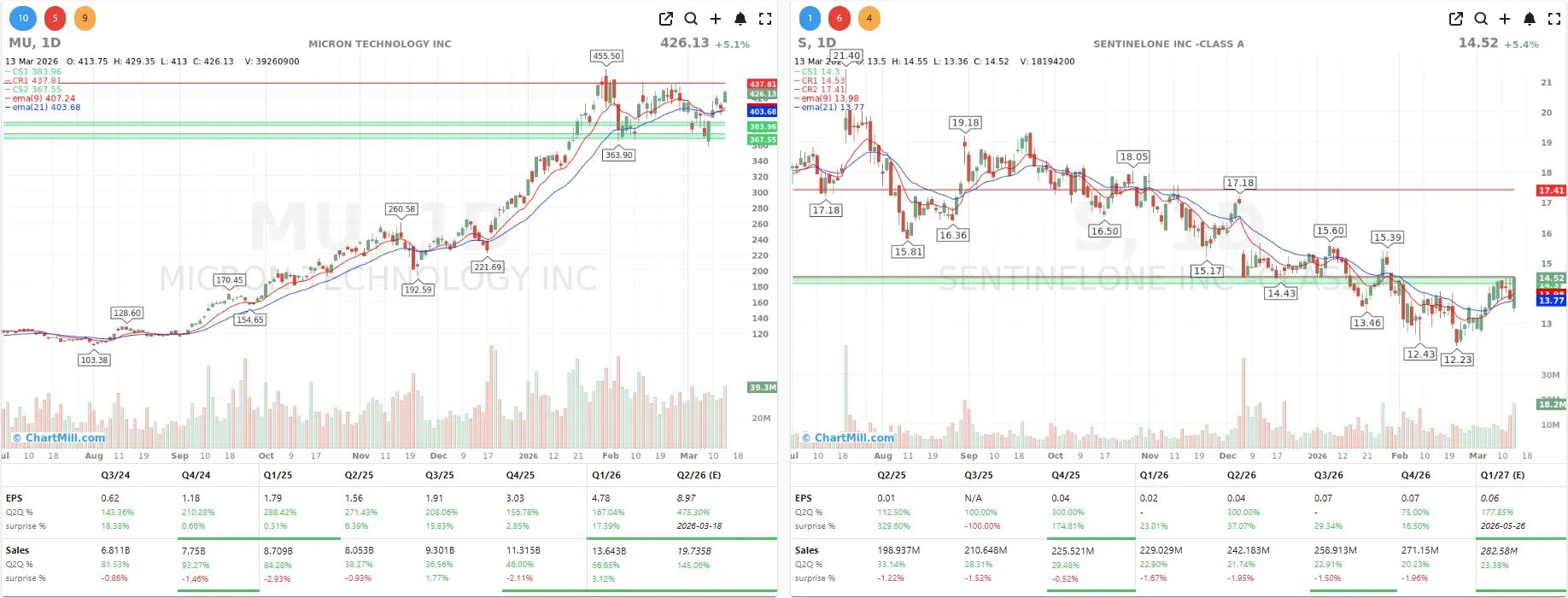Image resolution: width=1568 pixels, height=598 pixels.
Task: Click the plus icon on S chart
Action: (1505, 19)
